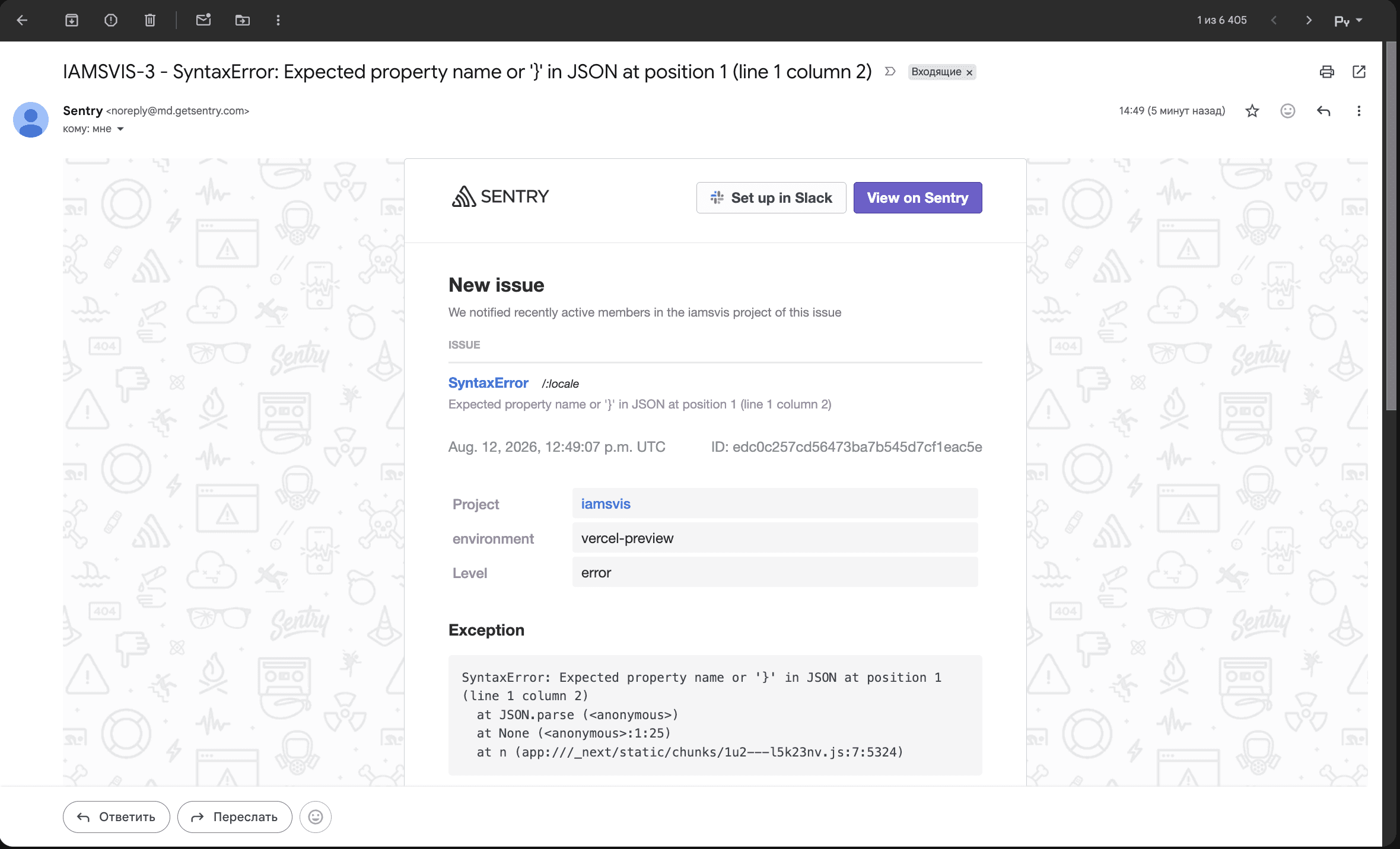The image size is (1400, 849).
Task: Open email in a new window
Action: (x=1359, y=72)
